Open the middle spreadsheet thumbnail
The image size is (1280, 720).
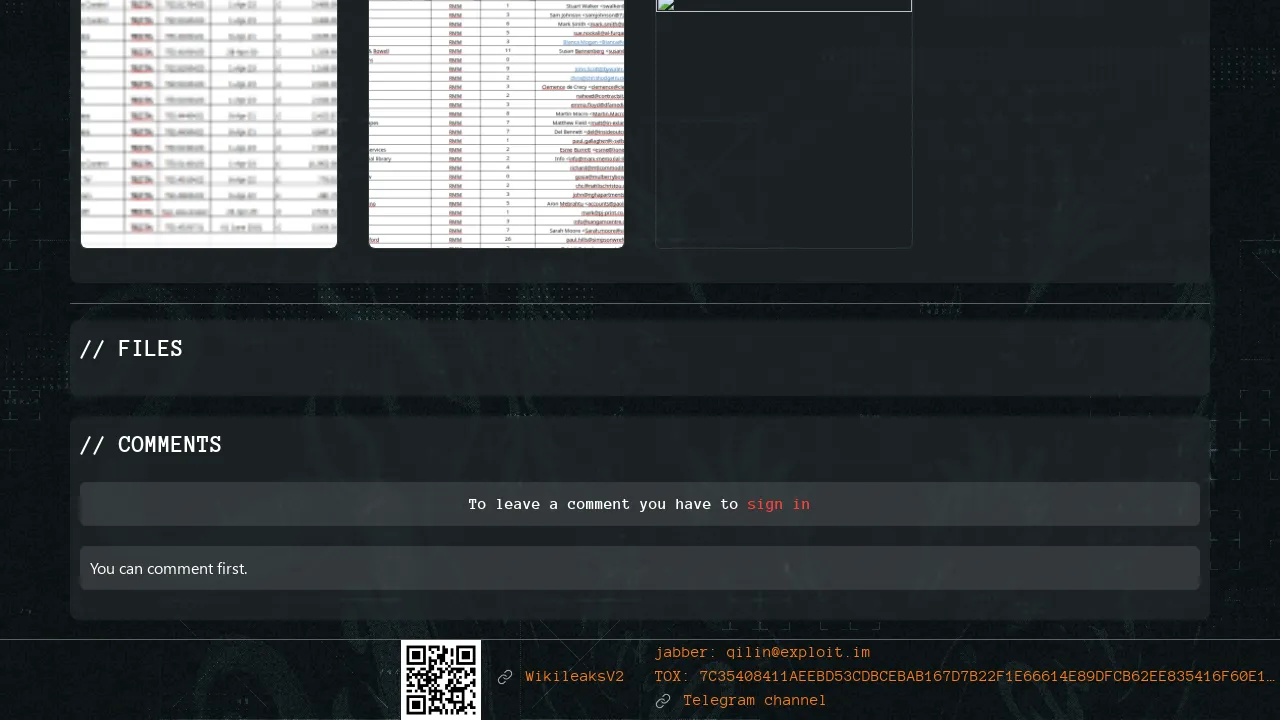[x=496, y=120]
